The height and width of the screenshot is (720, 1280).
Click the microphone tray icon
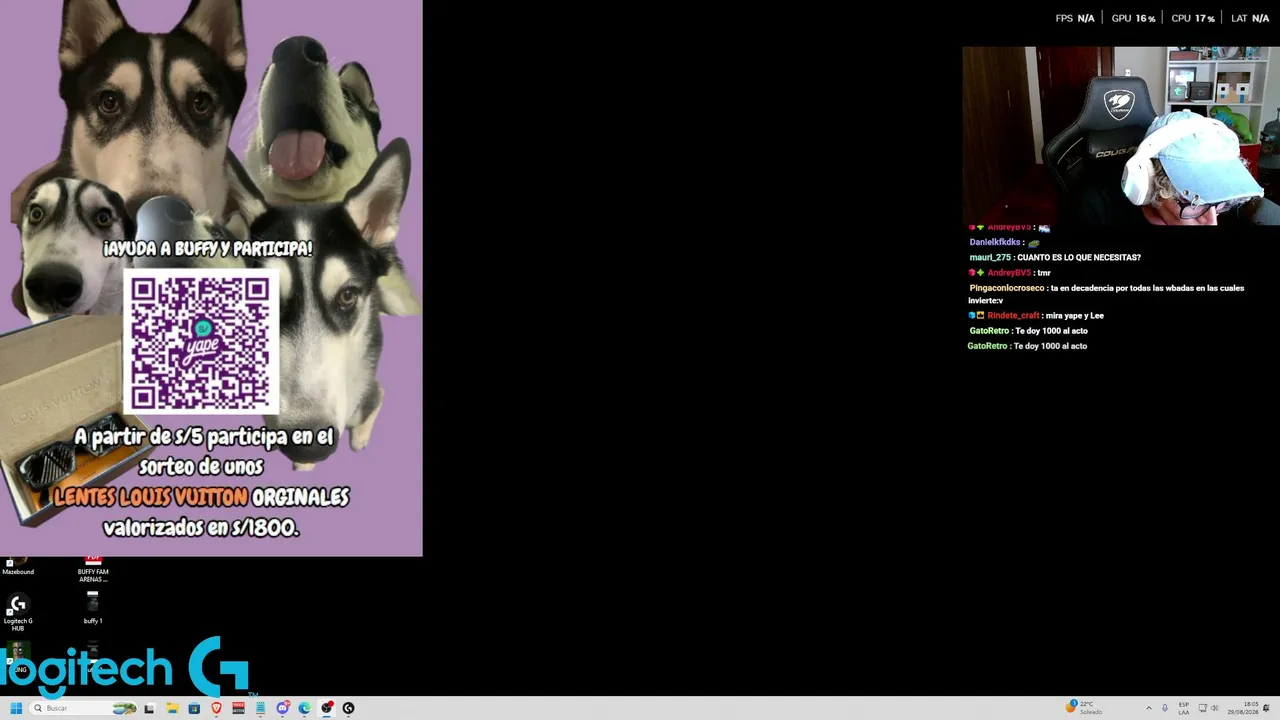pos(1164,708)
